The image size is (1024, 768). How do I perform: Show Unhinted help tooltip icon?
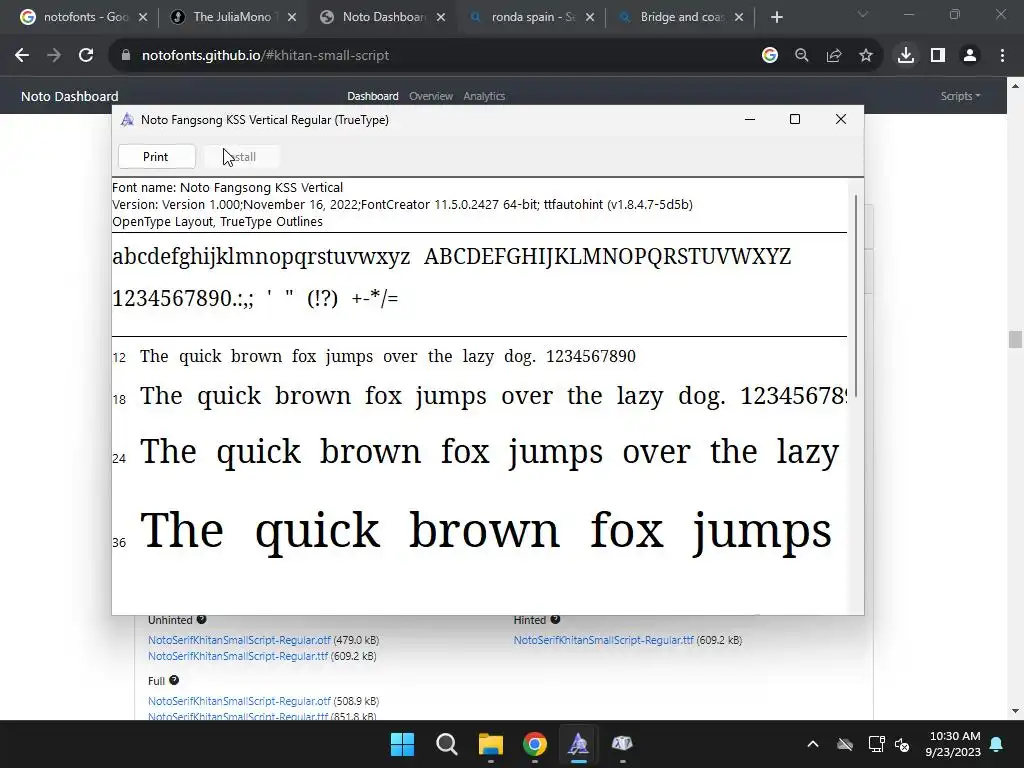(x=201, y=620)
